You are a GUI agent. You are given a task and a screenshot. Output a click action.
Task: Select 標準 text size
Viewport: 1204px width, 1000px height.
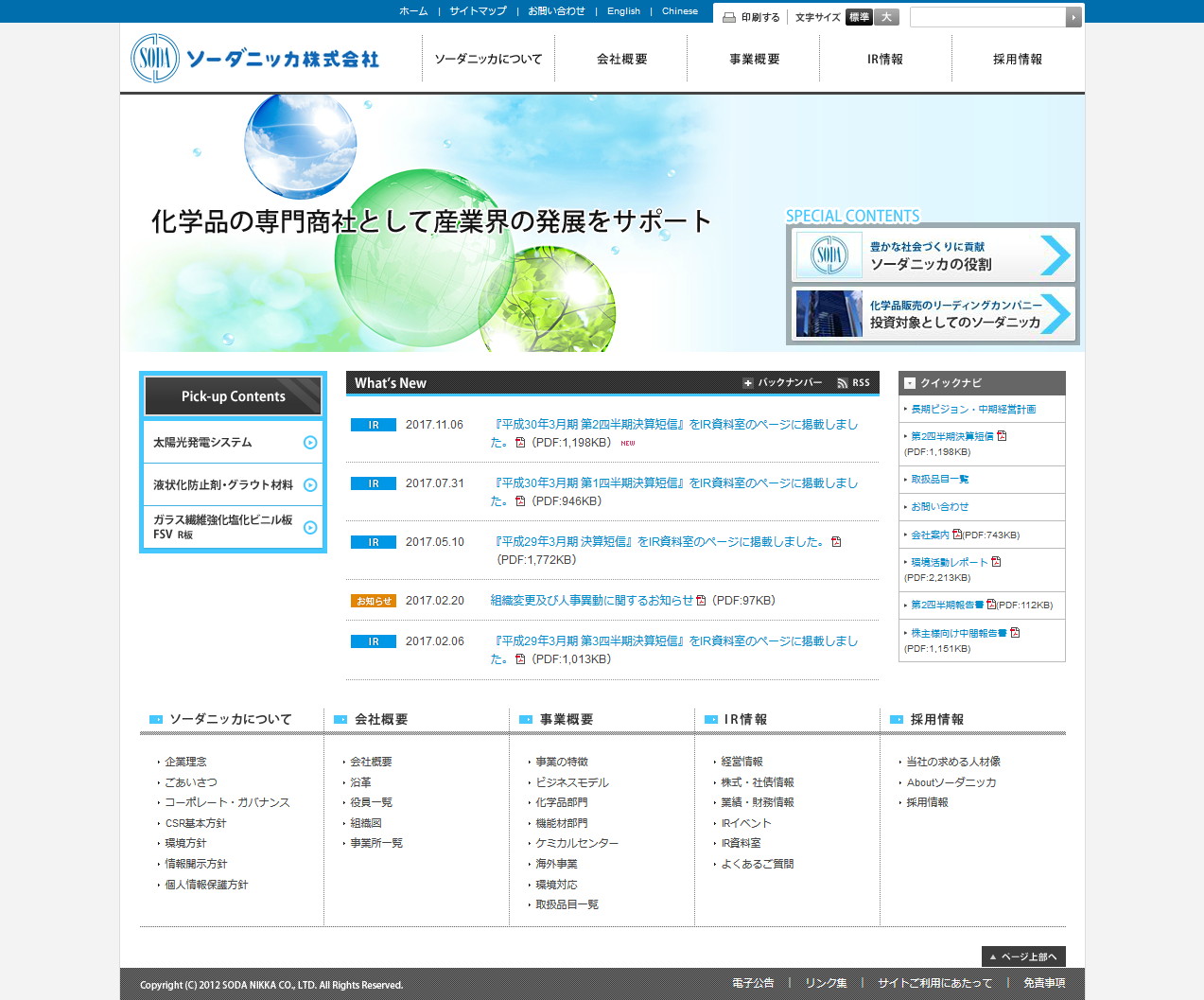click(859, 17)
